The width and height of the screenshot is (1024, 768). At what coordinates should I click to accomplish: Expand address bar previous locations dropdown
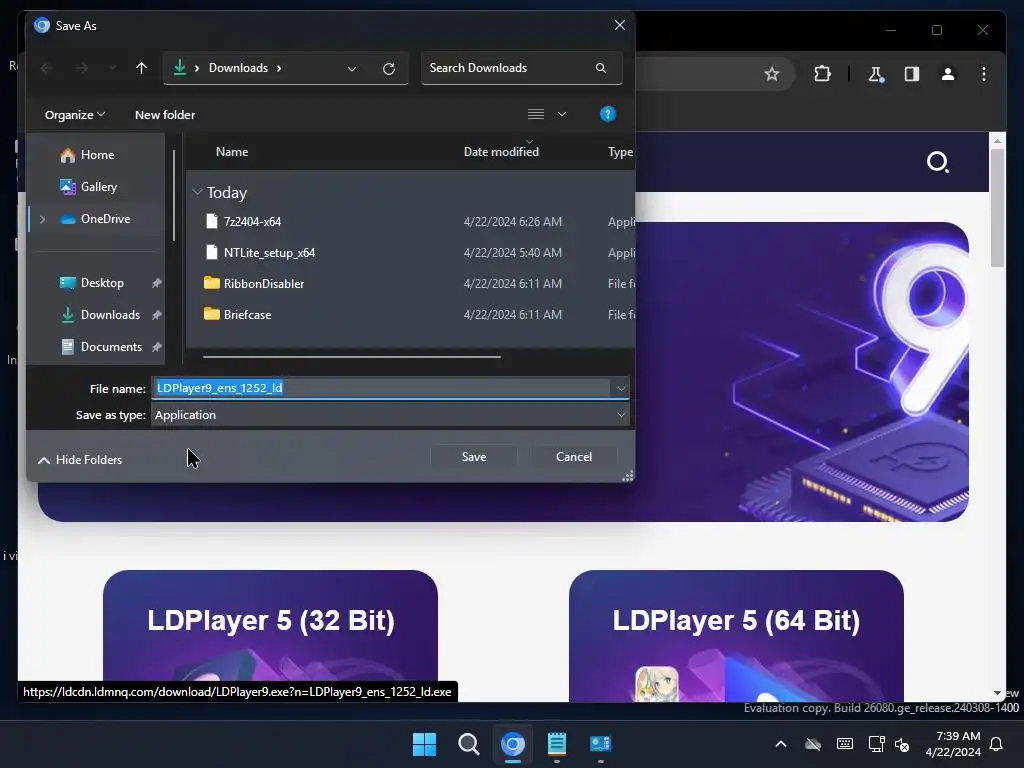click(352, 69)
